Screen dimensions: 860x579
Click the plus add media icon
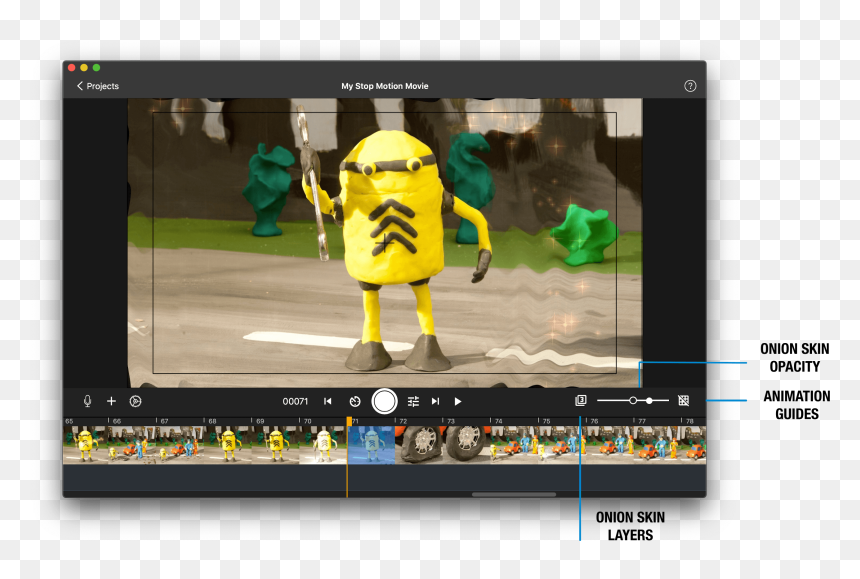111,401
